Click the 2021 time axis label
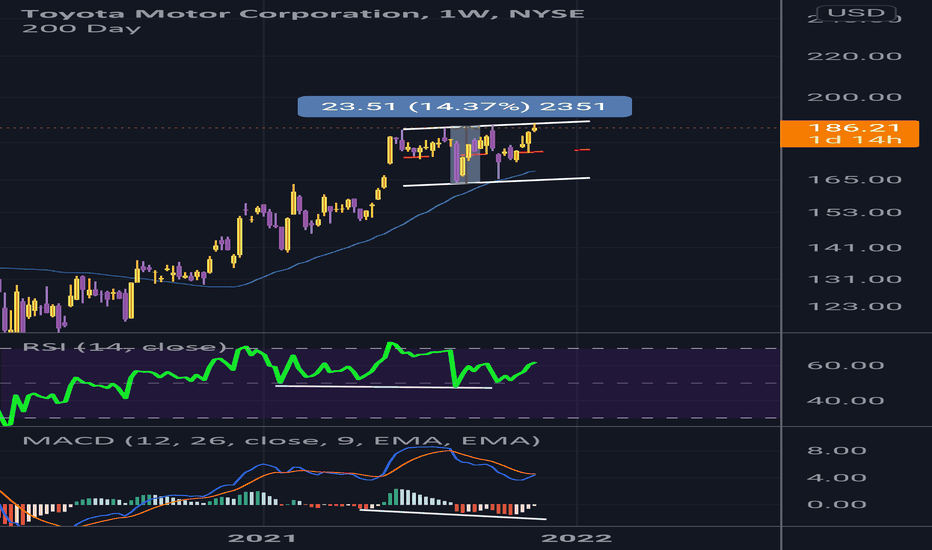 (262, 538)
